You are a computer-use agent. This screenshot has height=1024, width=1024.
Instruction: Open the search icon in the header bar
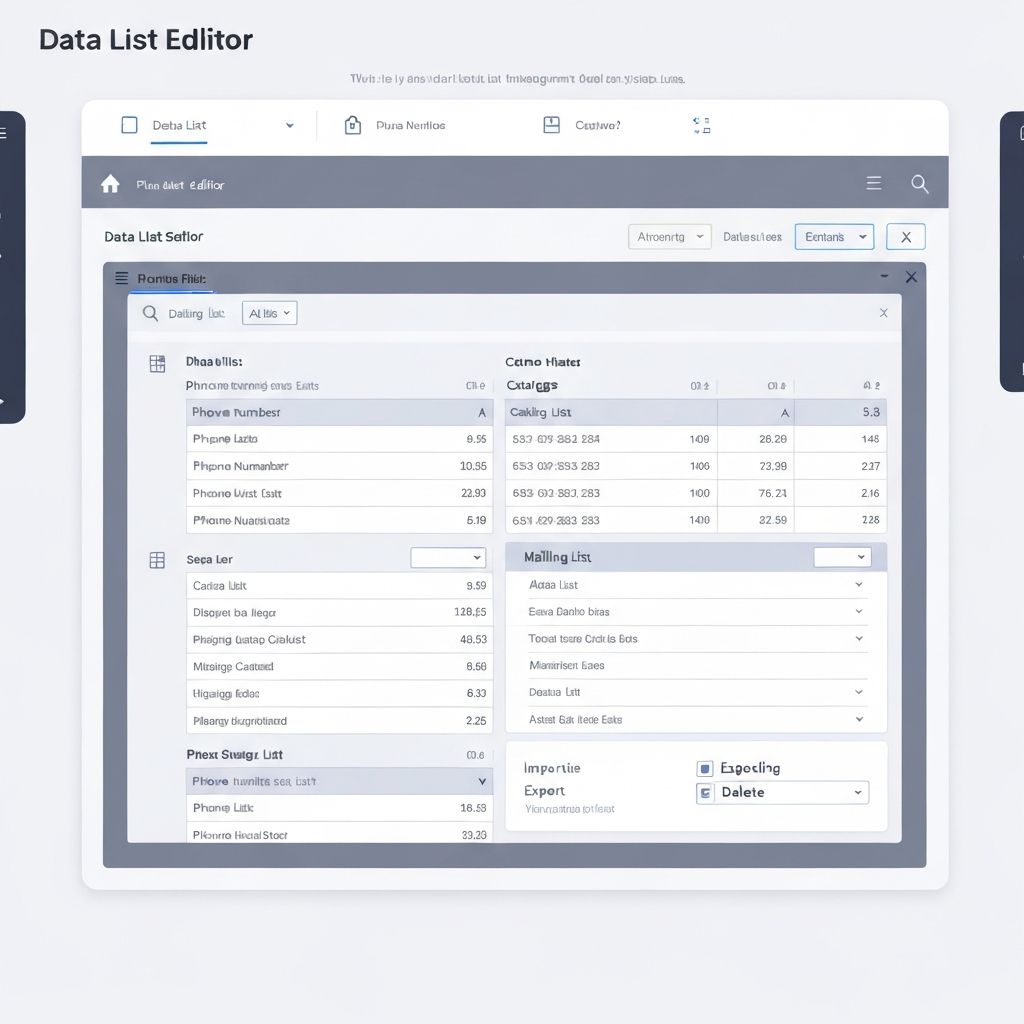[x=919, y=183]
